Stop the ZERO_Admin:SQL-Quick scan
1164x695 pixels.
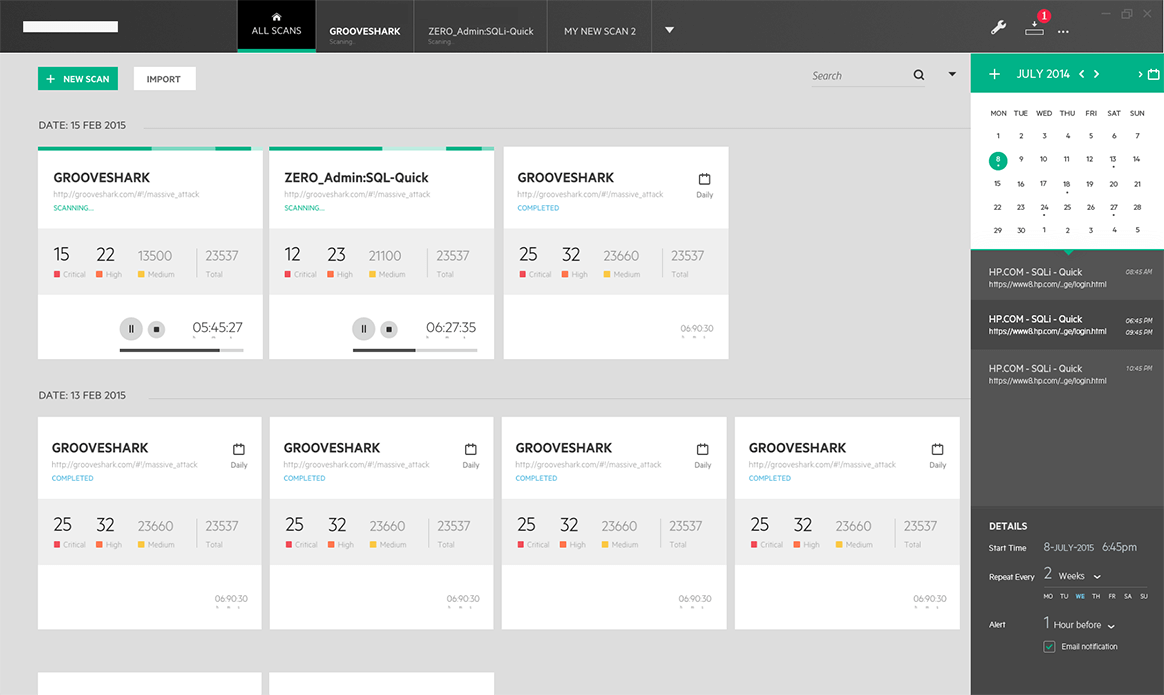[389, 329]
